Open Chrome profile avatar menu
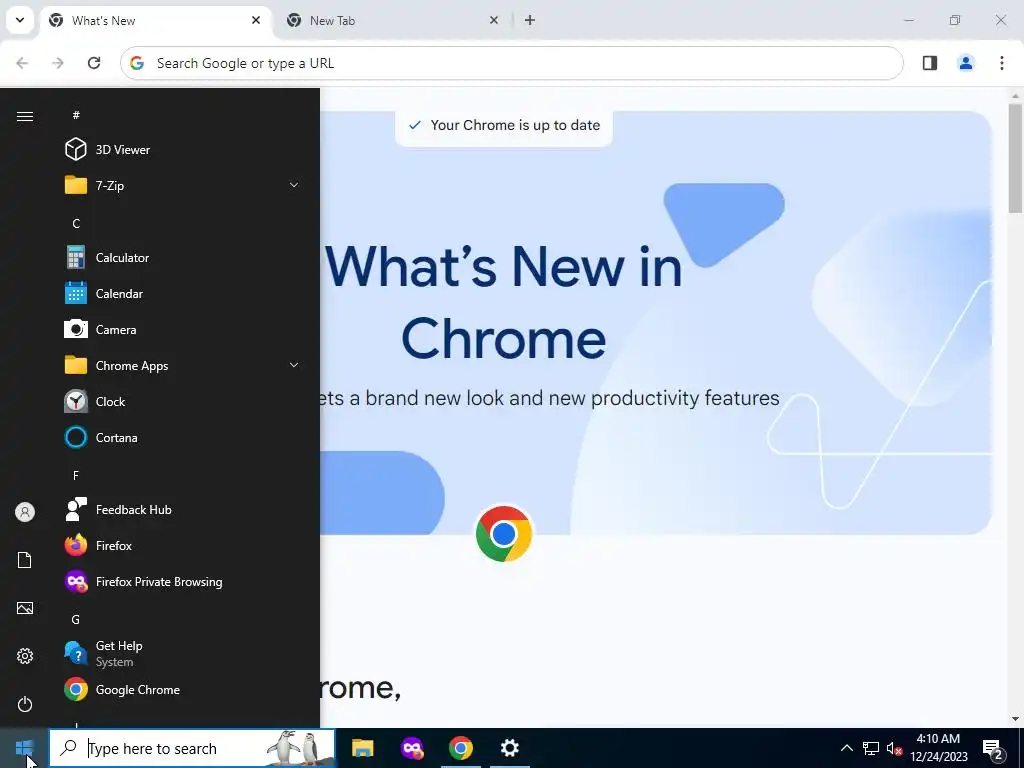This screenshot has width=1024, height=768. coord(966,63)
